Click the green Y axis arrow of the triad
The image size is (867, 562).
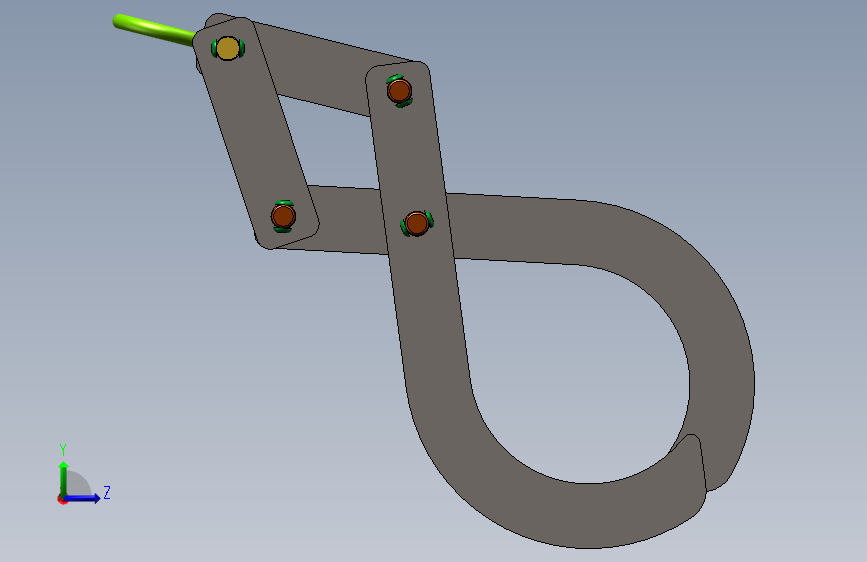coord(64,477)
